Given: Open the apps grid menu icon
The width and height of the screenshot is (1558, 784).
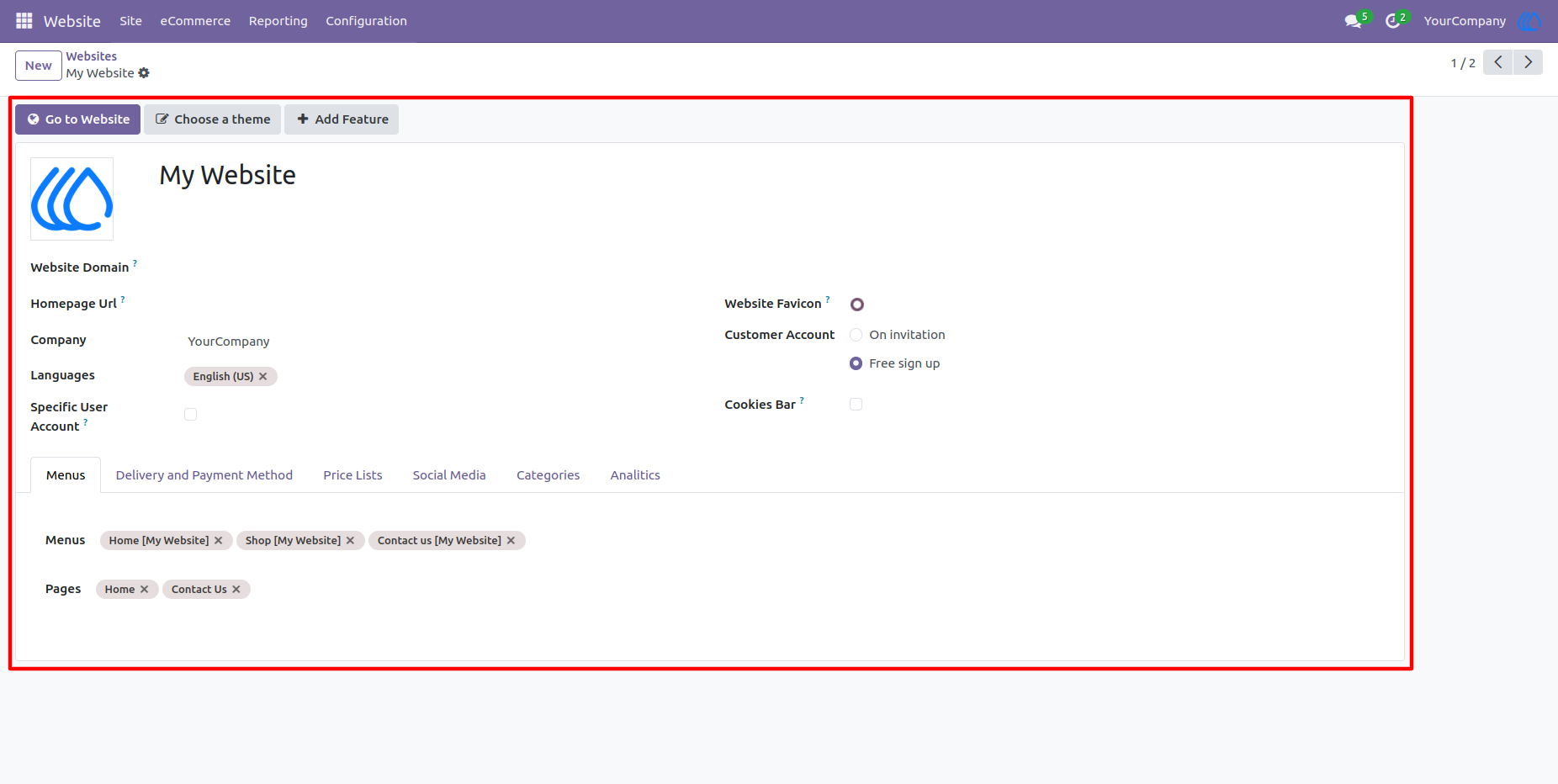Looking at the screenshot, I should 24,20.
